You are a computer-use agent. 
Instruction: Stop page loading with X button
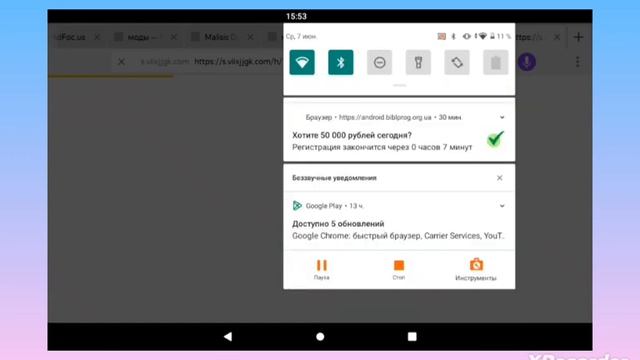(121, 62)
